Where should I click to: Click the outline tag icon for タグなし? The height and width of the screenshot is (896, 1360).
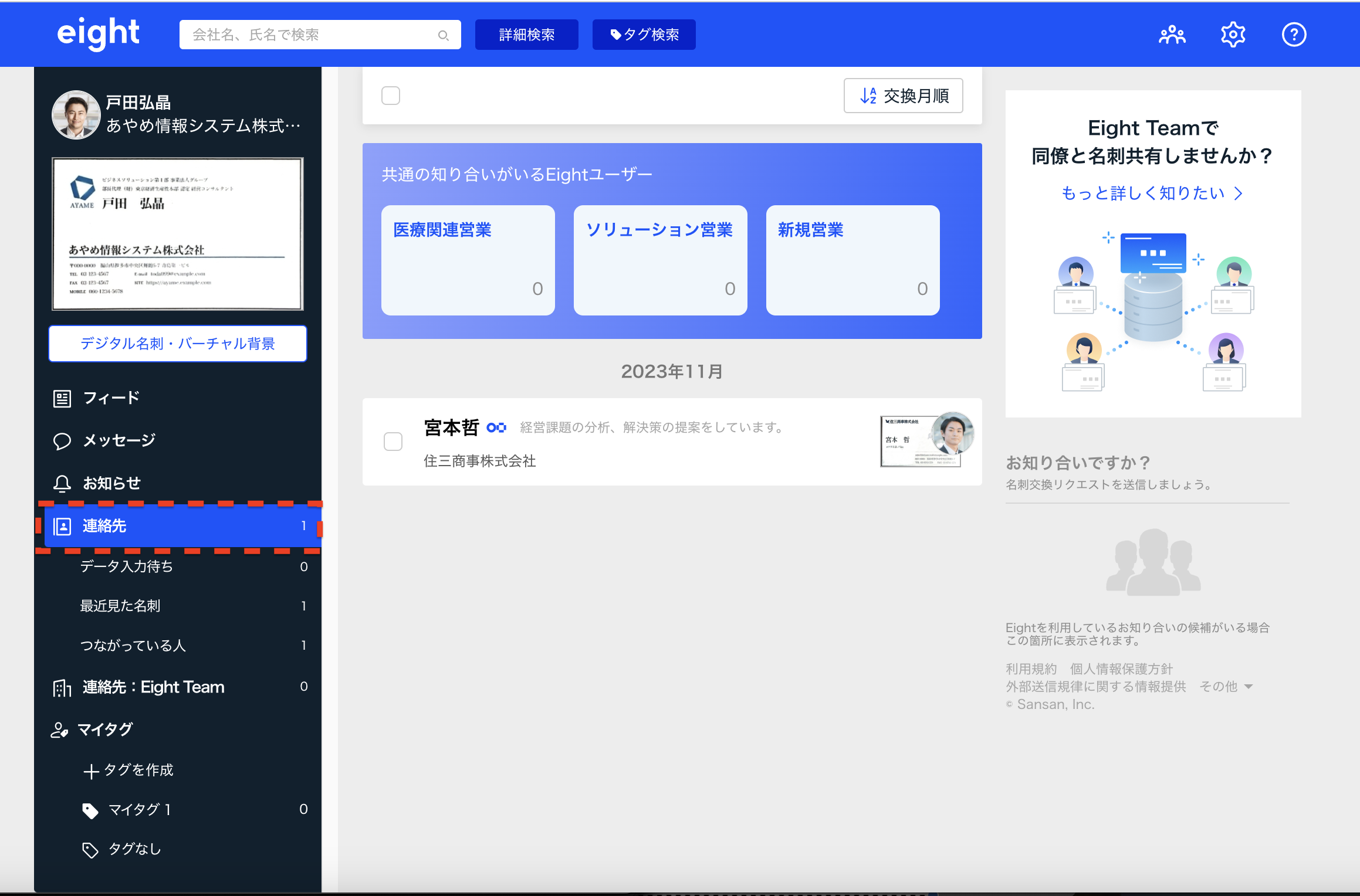(x=90, y=850)
